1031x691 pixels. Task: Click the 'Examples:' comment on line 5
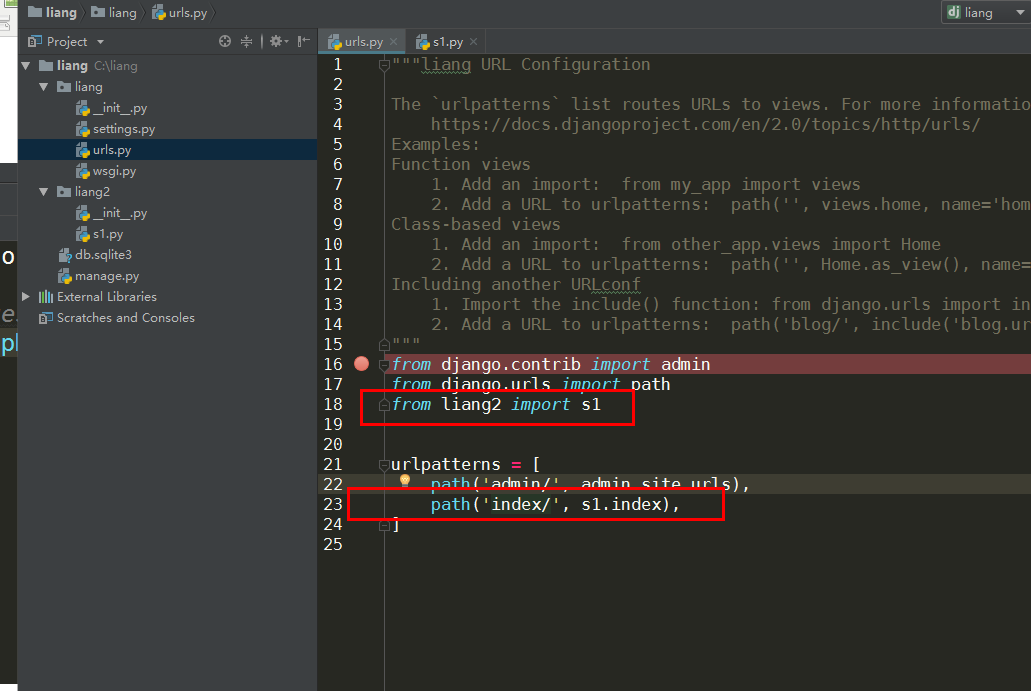436,144
